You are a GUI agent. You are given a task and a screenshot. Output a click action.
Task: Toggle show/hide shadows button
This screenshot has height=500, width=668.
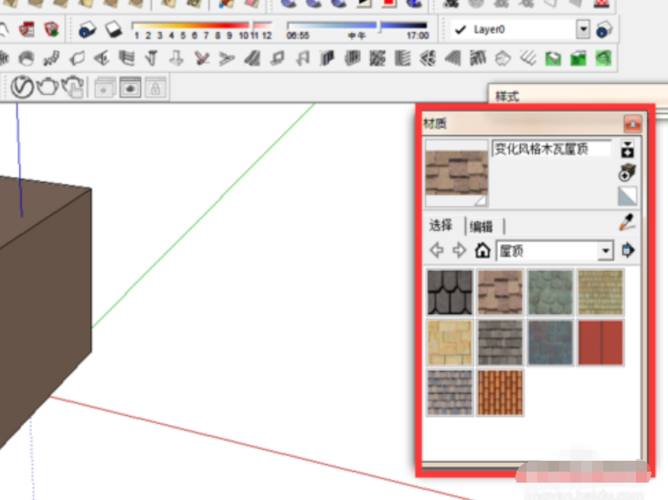[114, 30]
